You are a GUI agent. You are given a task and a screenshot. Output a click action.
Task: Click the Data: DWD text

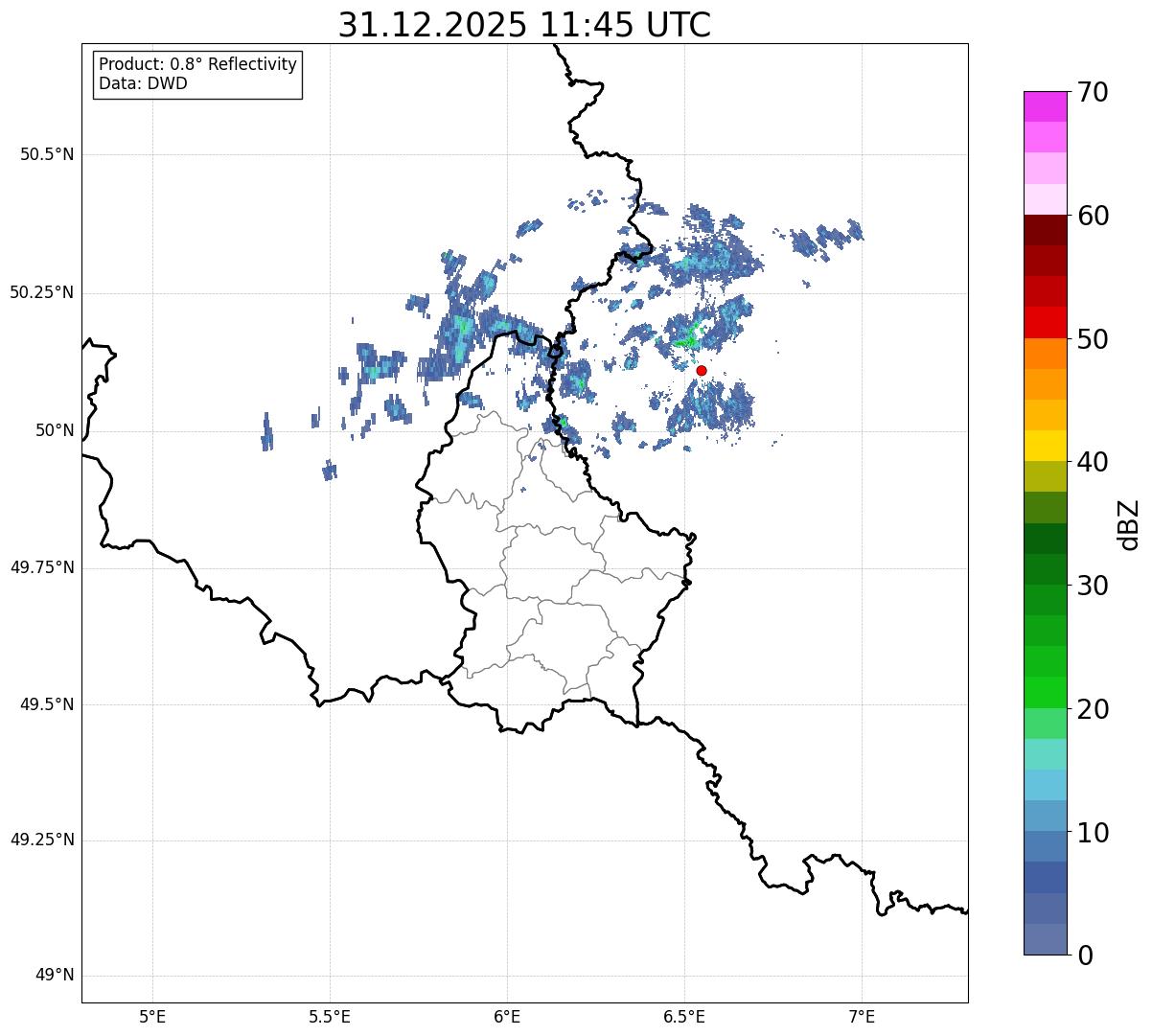click(144, 83)
